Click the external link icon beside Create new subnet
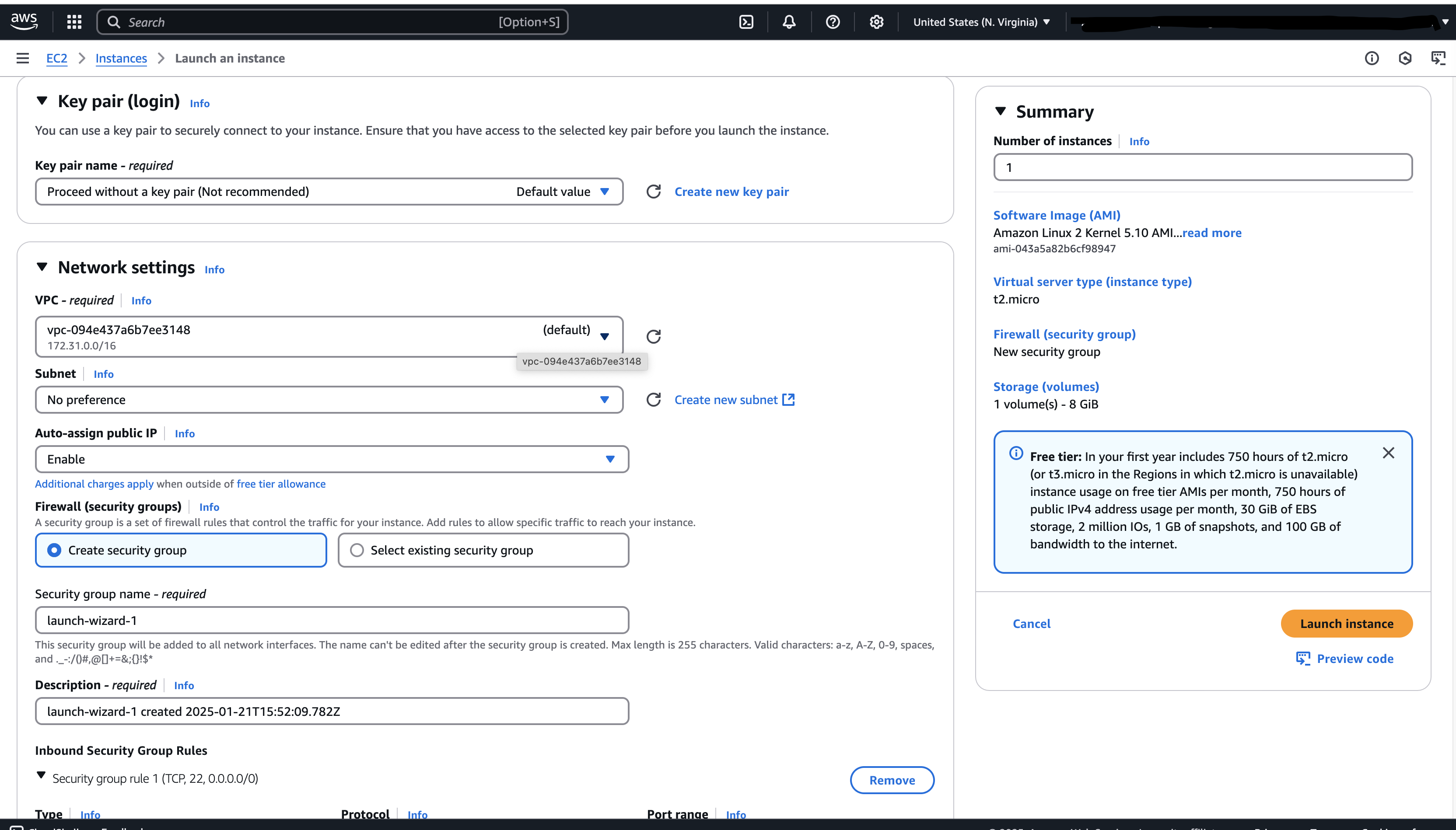The height and width of the screenshot is (830, 1456). [789, 400]
